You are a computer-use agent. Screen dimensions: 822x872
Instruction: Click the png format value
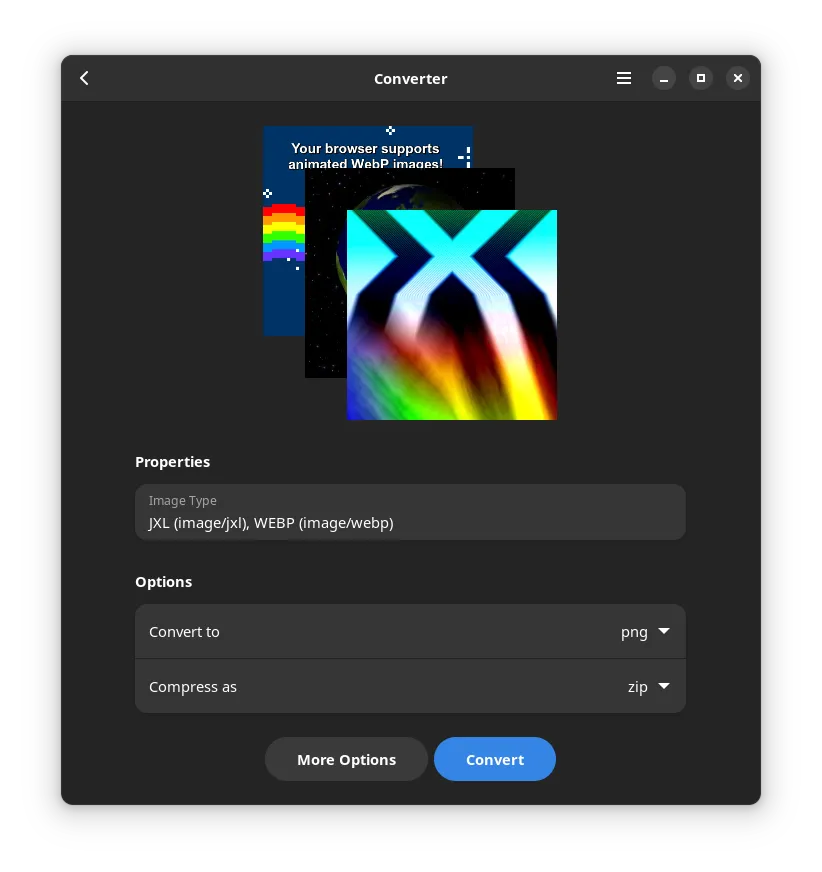click(x=634, y=632)
